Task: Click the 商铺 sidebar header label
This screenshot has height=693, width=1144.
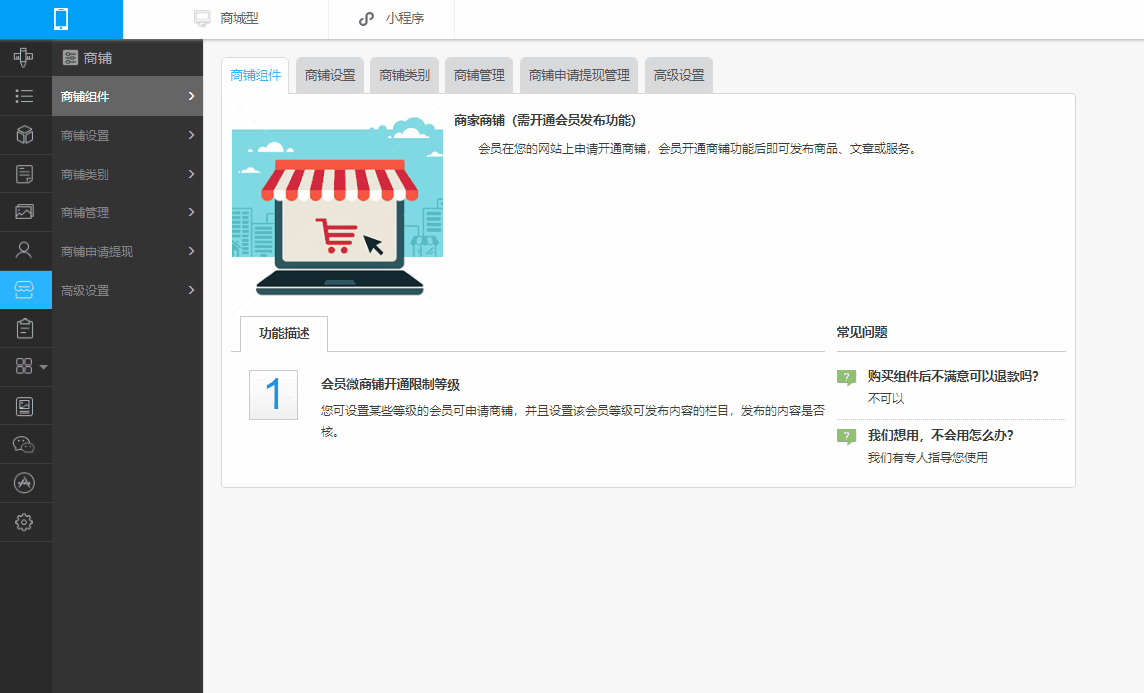Action: [98, 58]
